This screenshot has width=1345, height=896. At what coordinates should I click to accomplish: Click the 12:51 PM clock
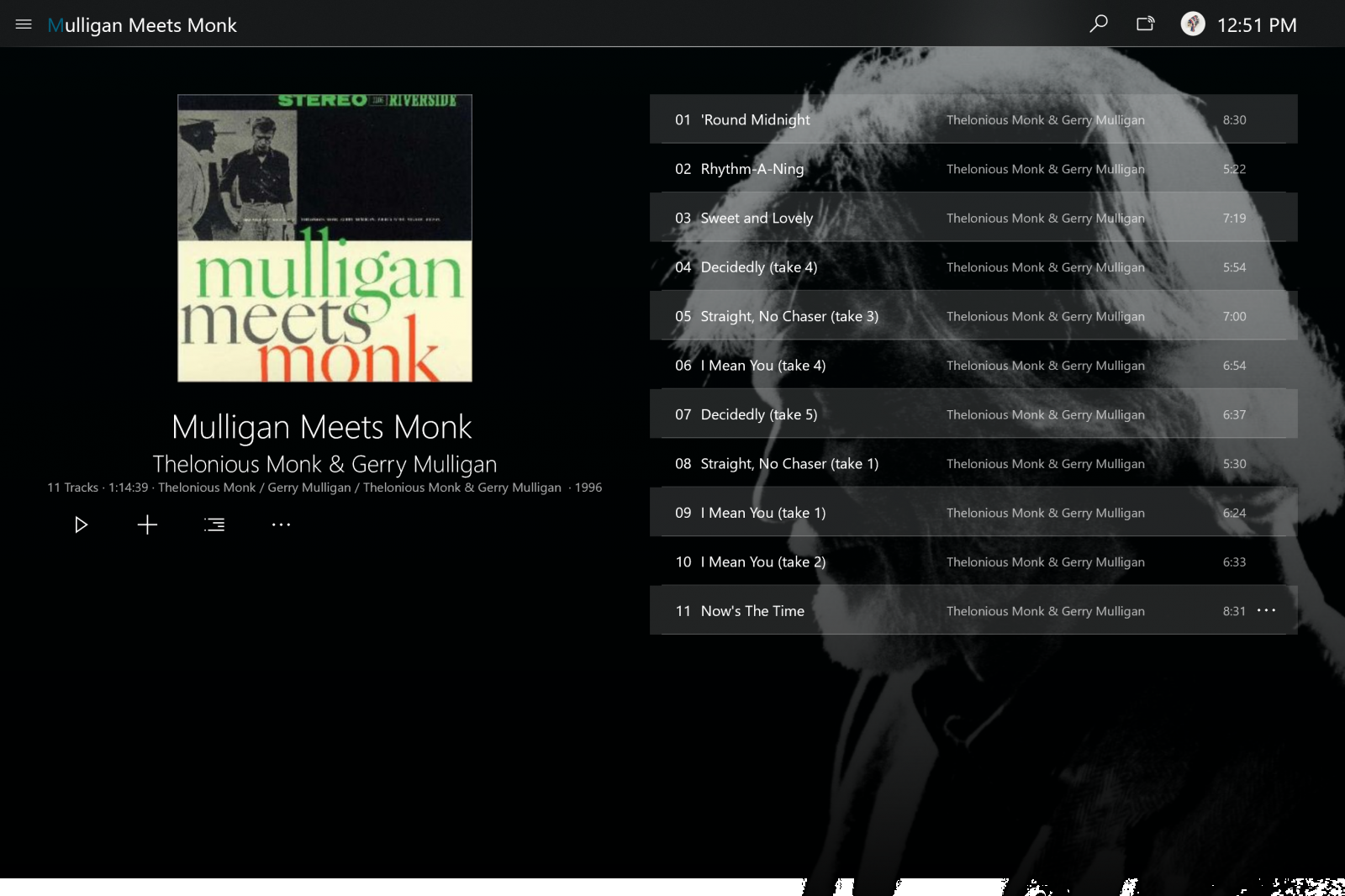1257,25
